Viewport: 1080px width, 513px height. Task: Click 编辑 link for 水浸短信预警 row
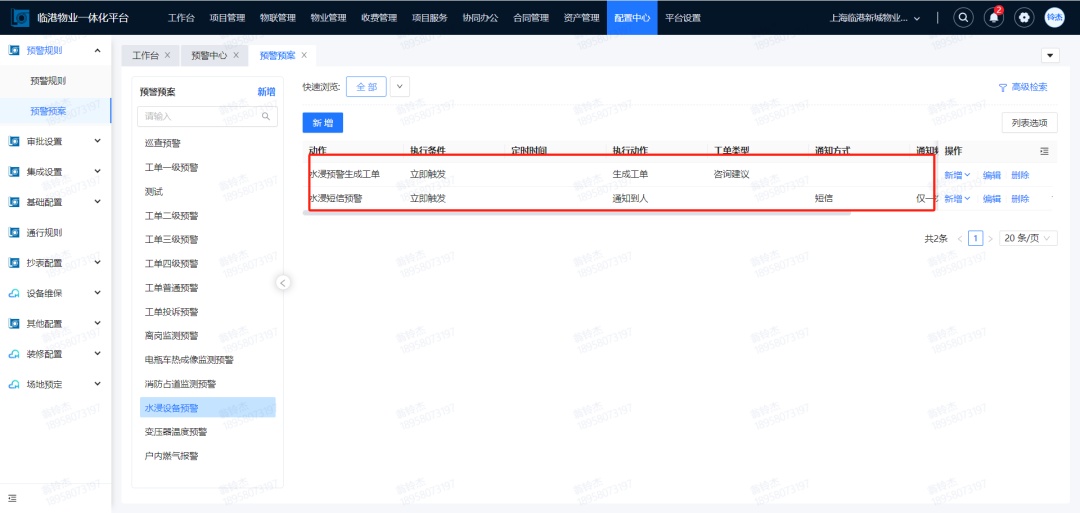click(x=991, y=199)
